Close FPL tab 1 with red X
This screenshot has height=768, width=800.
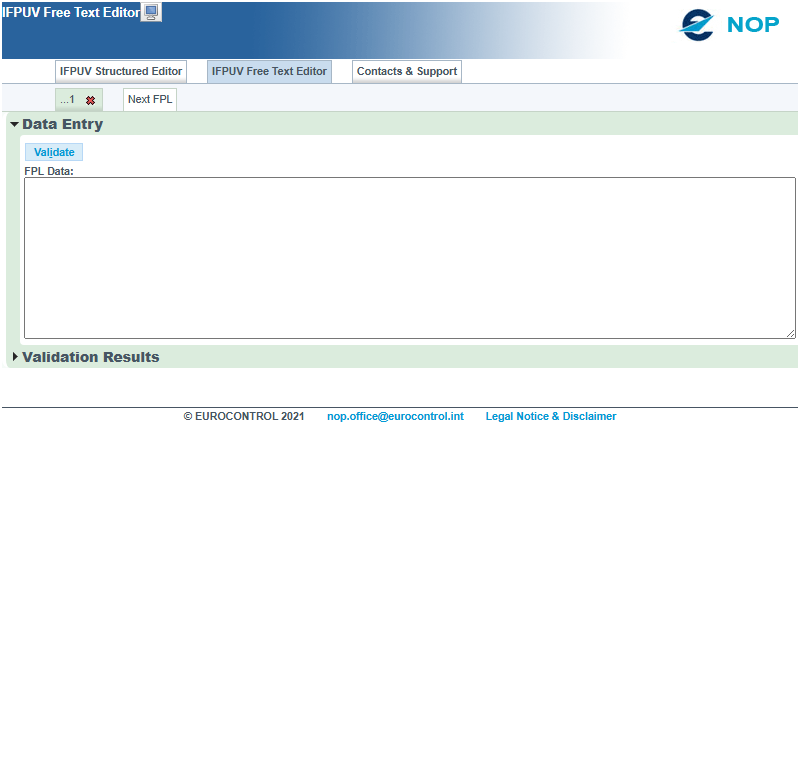90,101
